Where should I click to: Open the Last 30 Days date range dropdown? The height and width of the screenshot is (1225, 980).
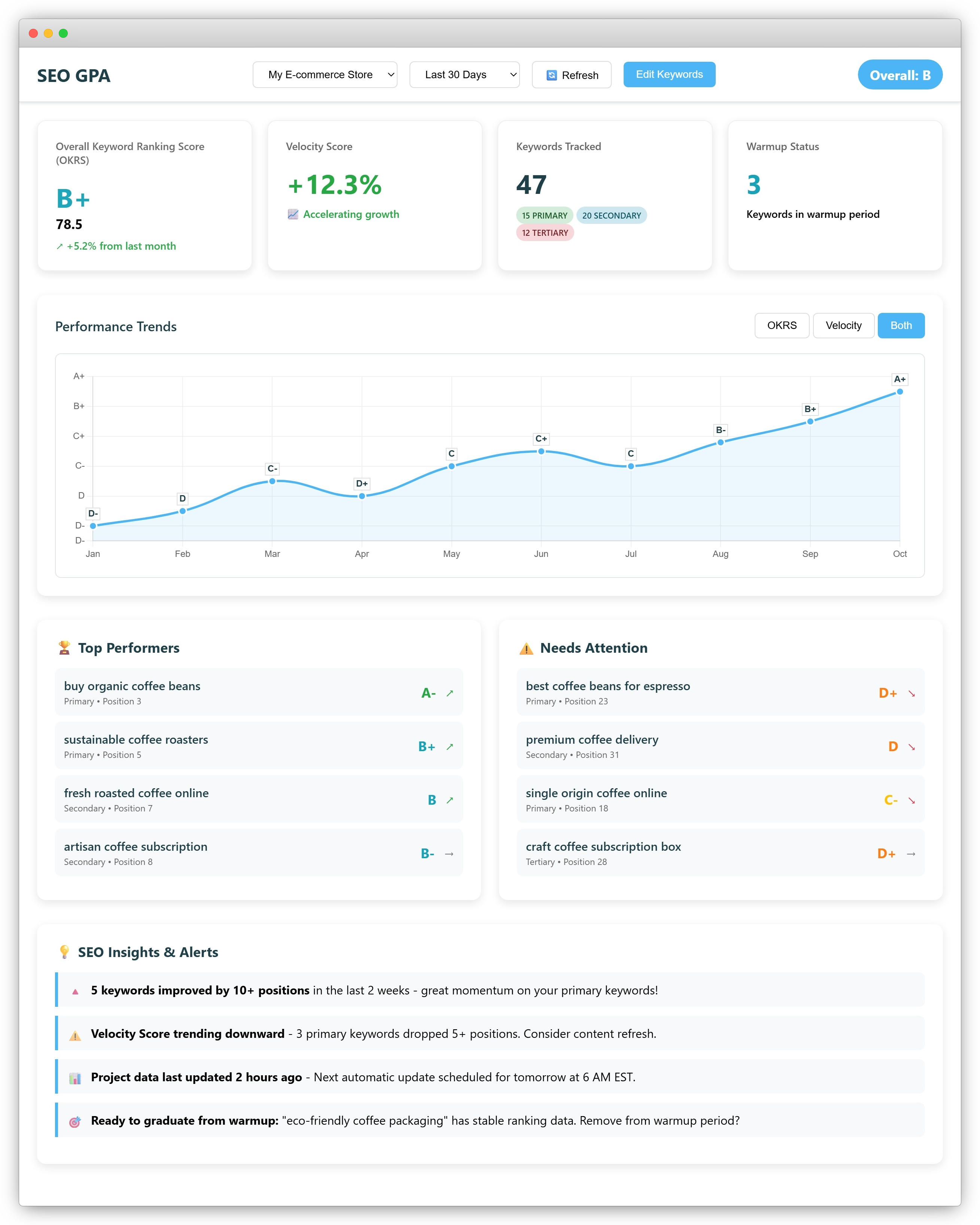[x=464, y=74]
